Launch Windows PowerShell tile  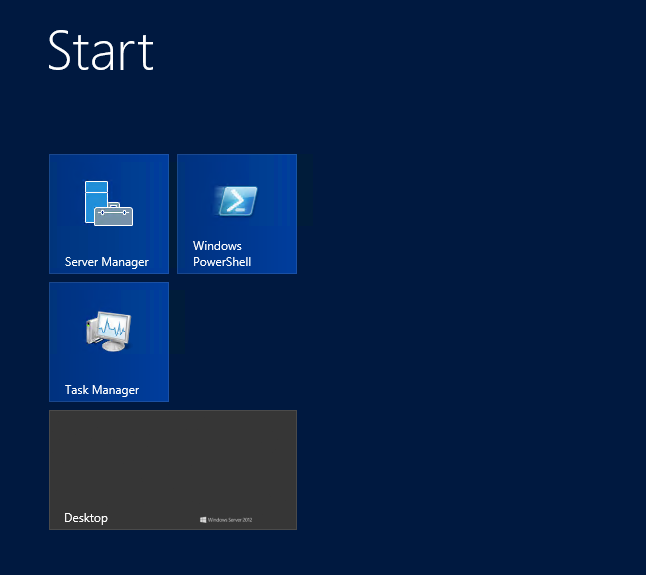(x=237, y=214)
